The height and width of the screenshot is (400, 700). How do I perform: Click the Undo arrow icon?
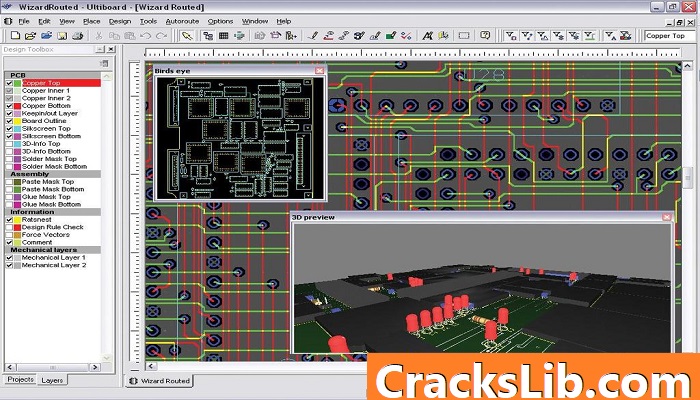146,36
